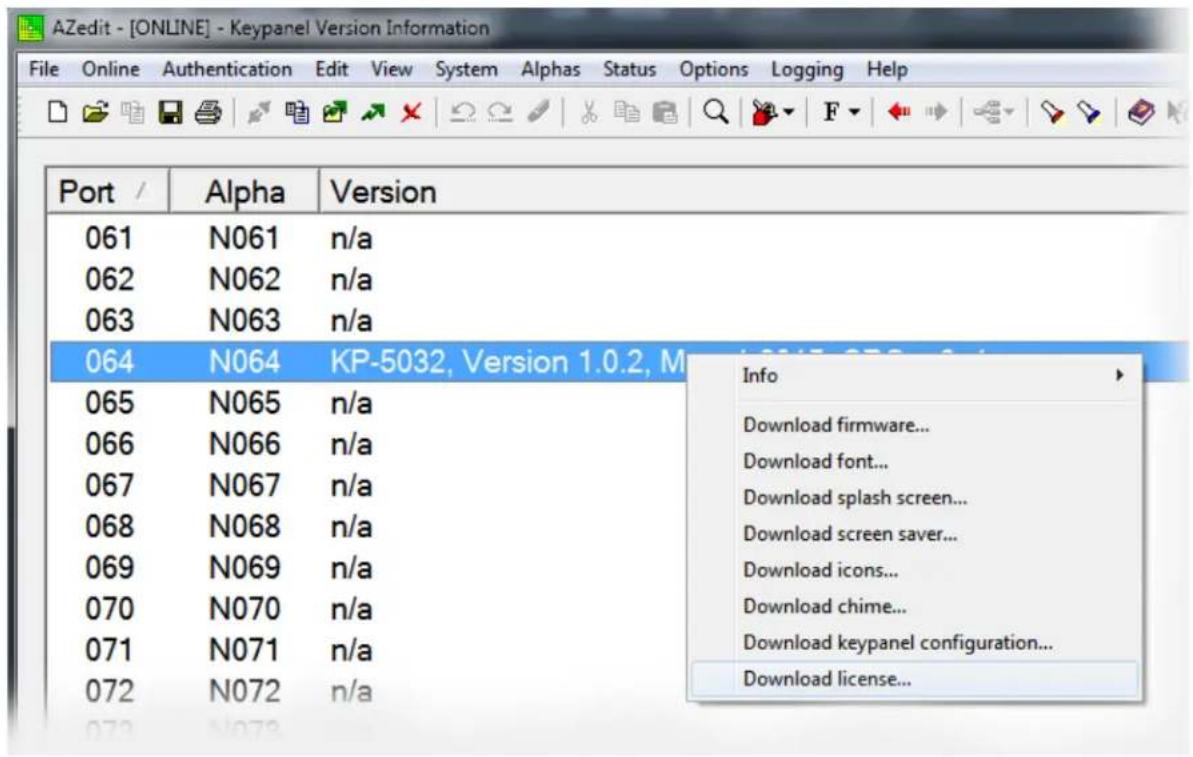
Task: Click the Save floppy disk icon
Action: pyautogui.click(x=170, y=113)
